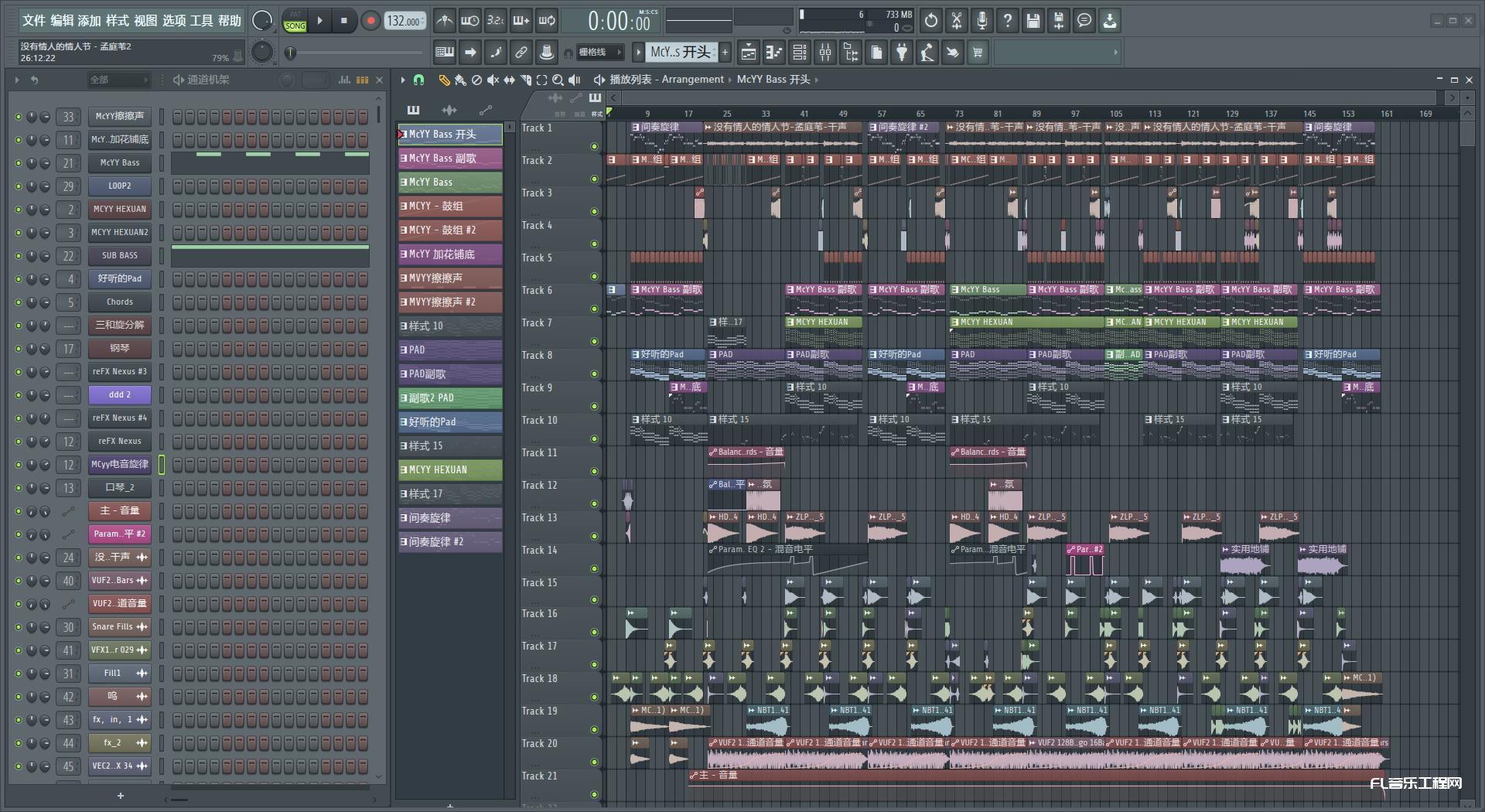The image size is (1485, 812).
Task: Select the slice tool in playlist toolbar
Action: 525,80
